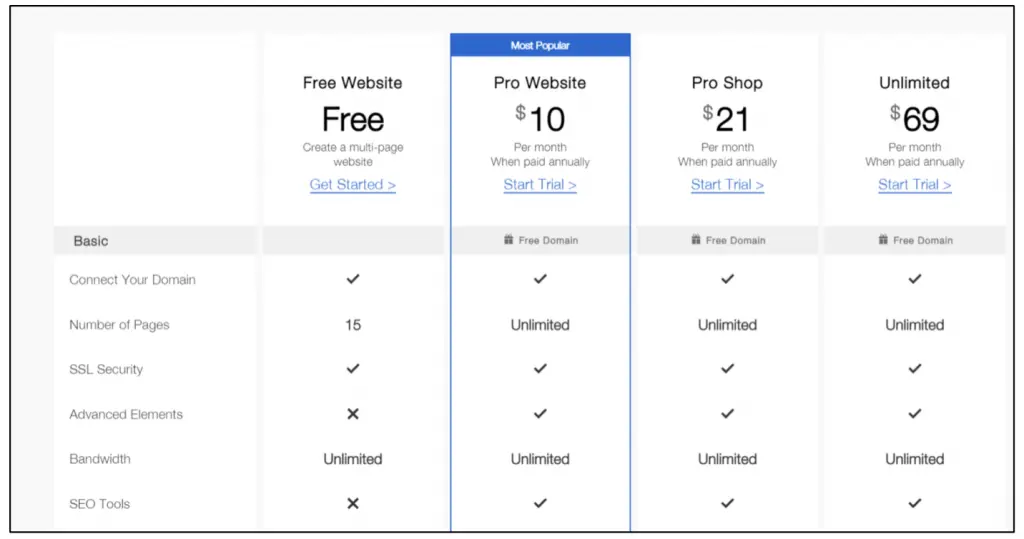Click the Bandwidth feature row label
This screenshot has width=1024, height=539.
tap(100, 459)
